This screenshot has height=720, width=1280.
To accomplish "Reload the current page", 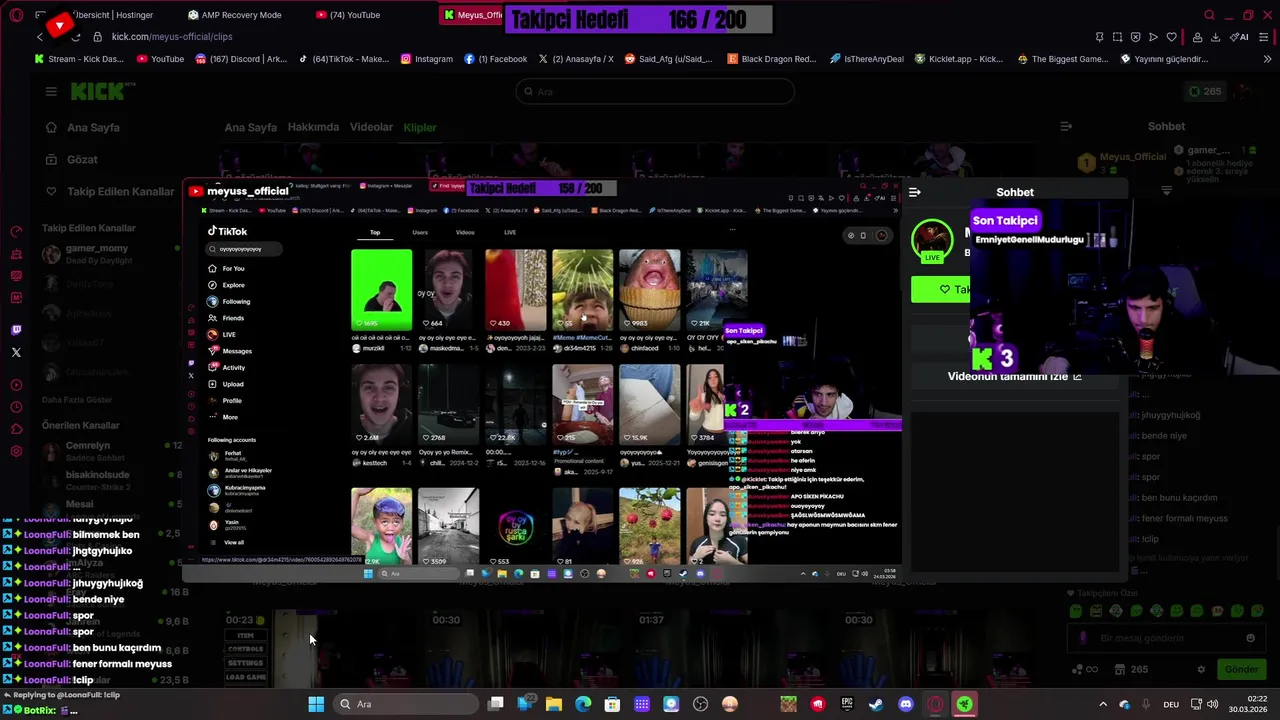I will pyautogui.click(x=75, y=37).
